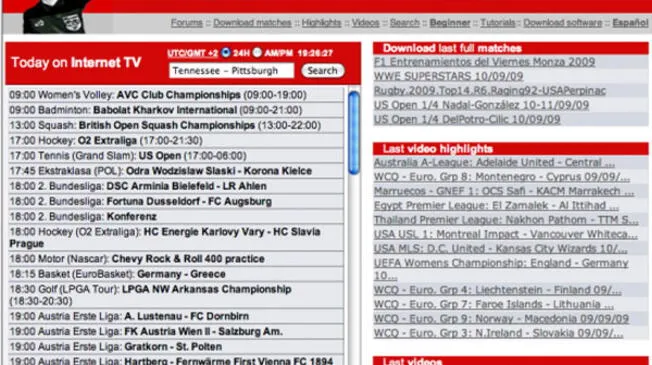
Task: Open OCS Safi - KACM Marrakech highlight
Action: coord(504,191)
